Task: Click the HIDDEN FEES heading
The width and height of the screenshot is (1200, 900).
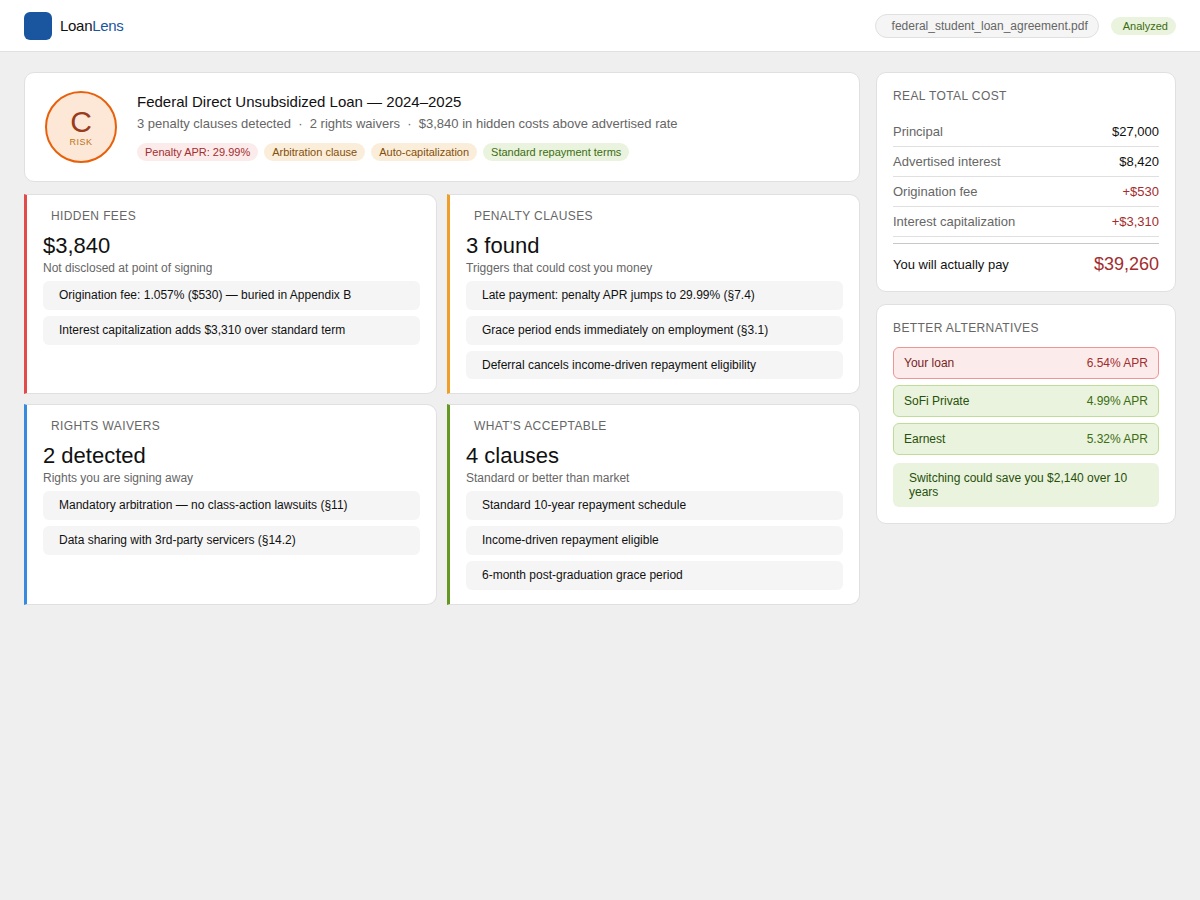Action: coord(93,215)
